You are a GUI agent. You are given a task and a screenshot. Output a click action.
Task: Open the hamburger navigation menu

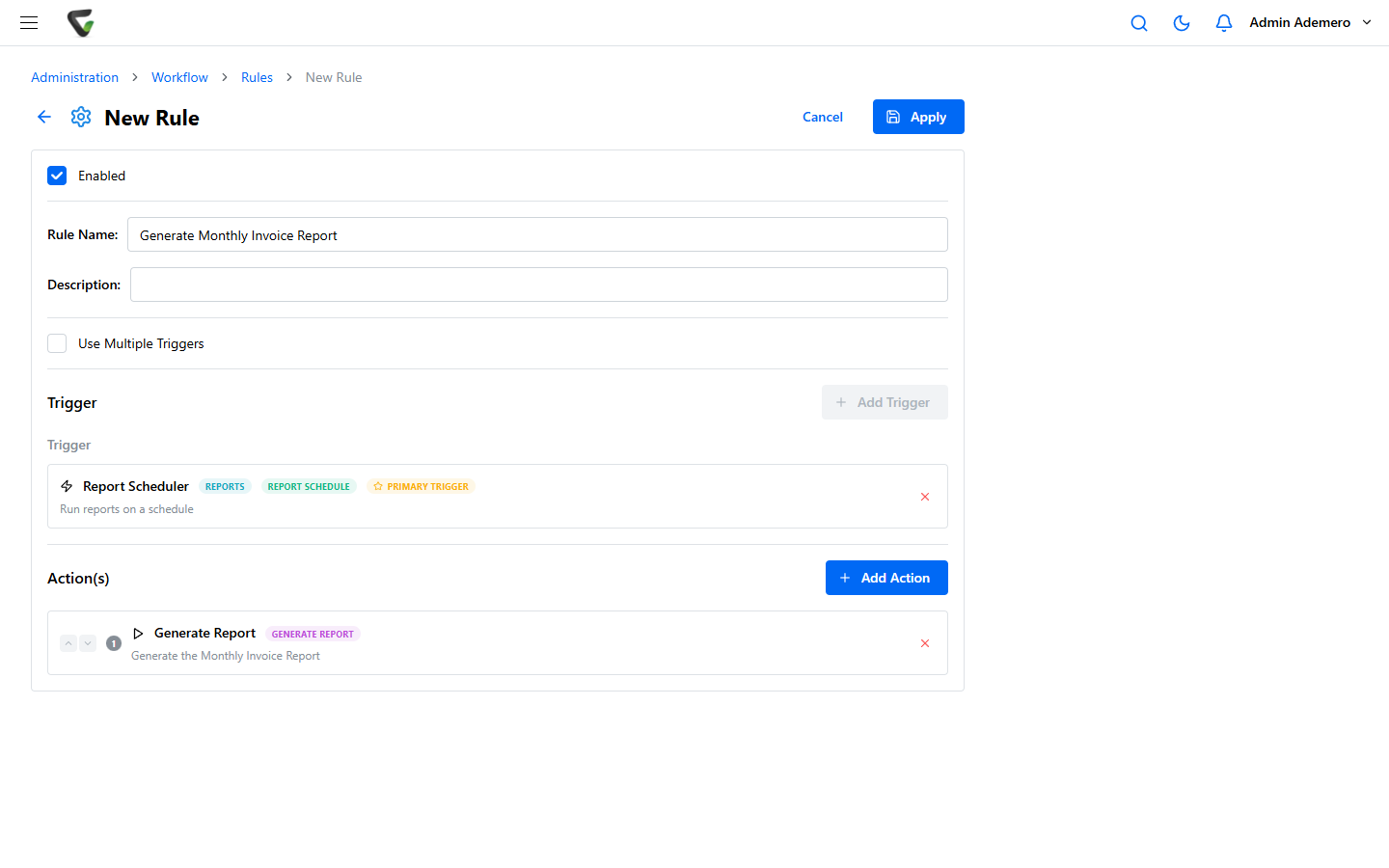29,22
